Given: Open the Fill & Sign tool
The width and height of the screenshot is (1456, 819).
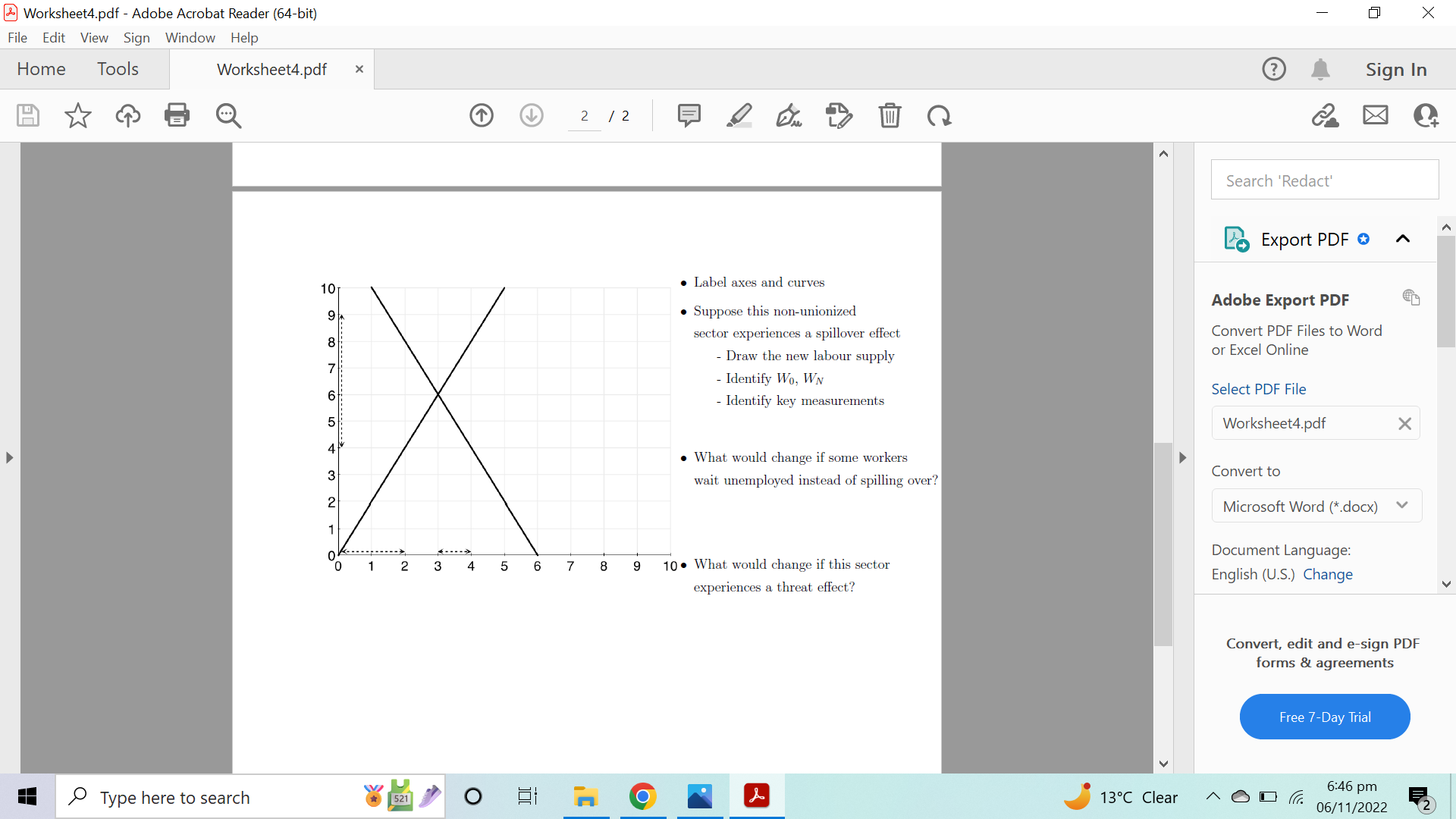Looking at the screenshot, I should (x=789, y=115).
